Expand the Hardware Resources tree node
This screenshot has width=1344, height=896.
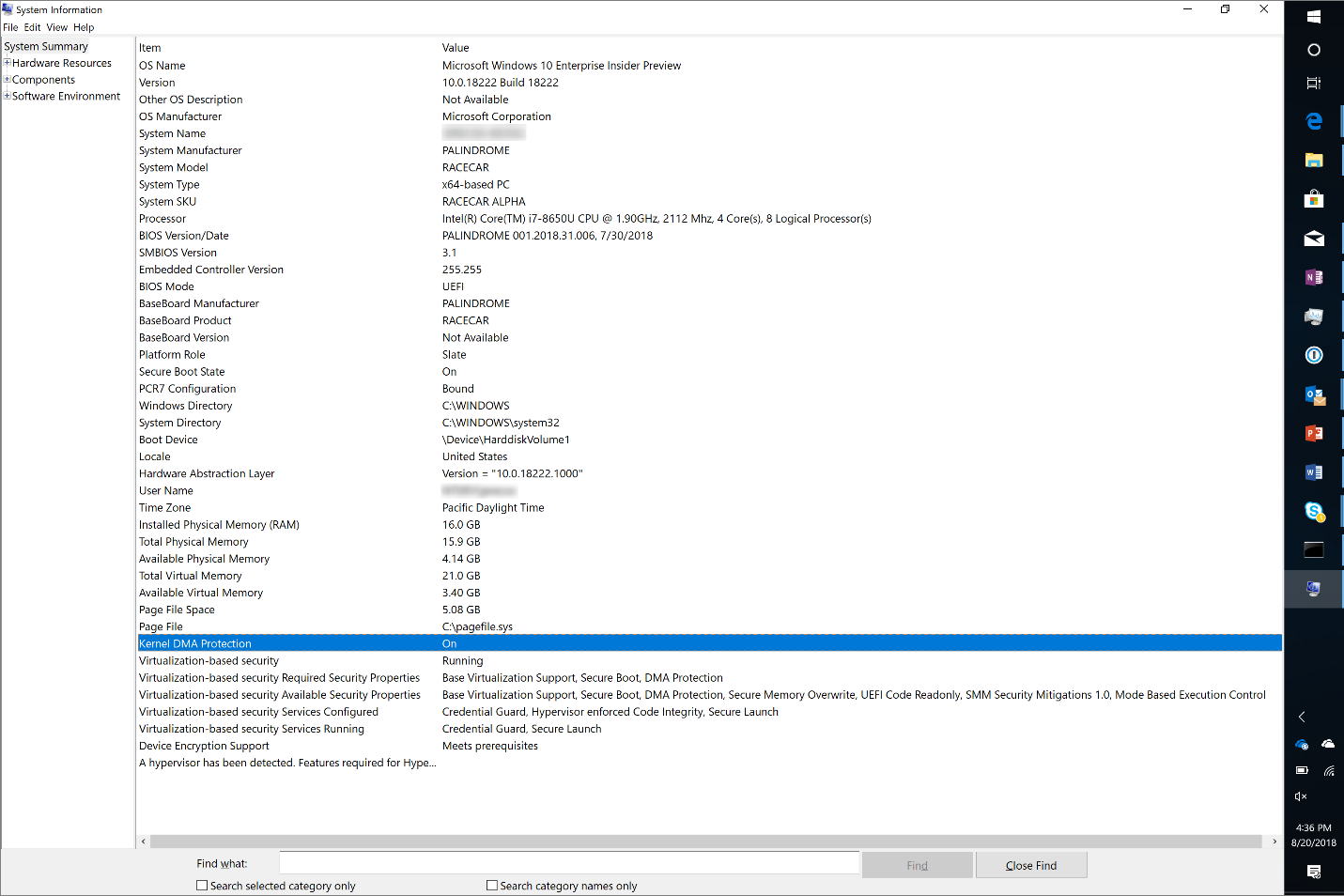pyautogui.click(x=8, y=63)
